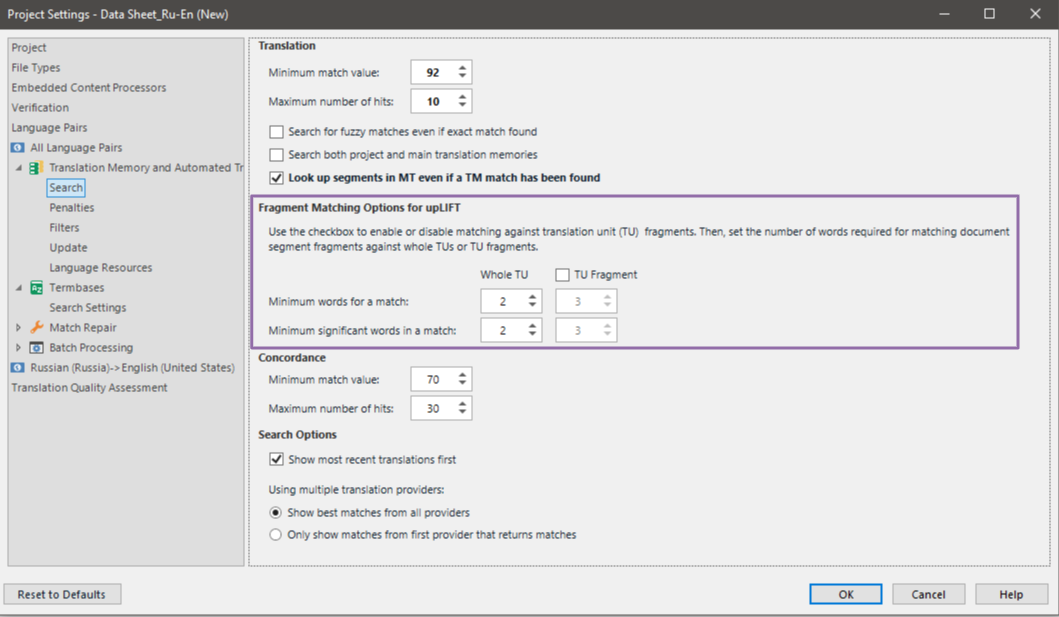Screen dimensions: 1059x617
Task: Enable search both project and main memories
Action: [x=276, y=155]
